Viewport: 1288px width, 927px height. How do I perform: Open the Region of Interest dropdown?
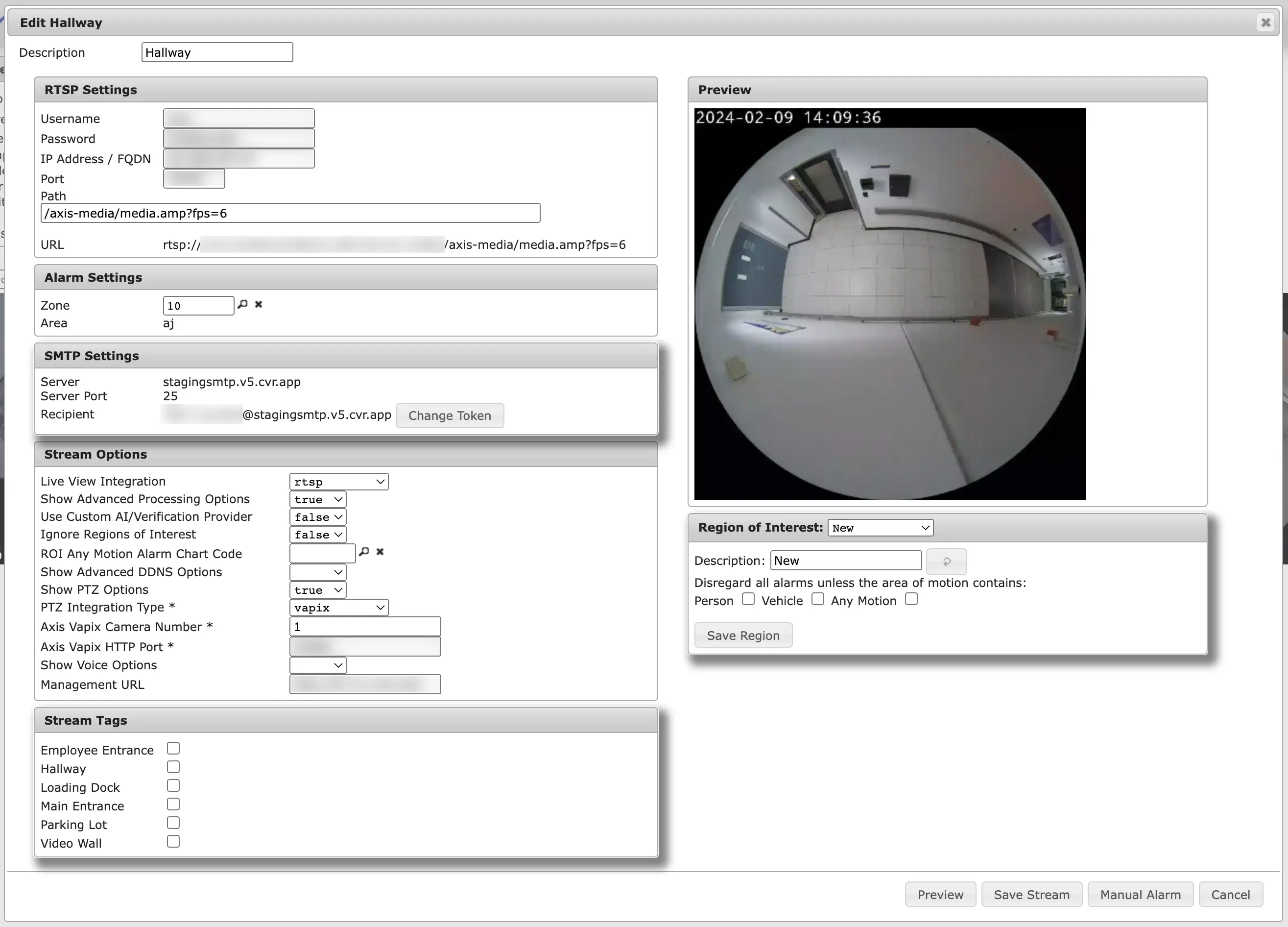click(880, 528)
